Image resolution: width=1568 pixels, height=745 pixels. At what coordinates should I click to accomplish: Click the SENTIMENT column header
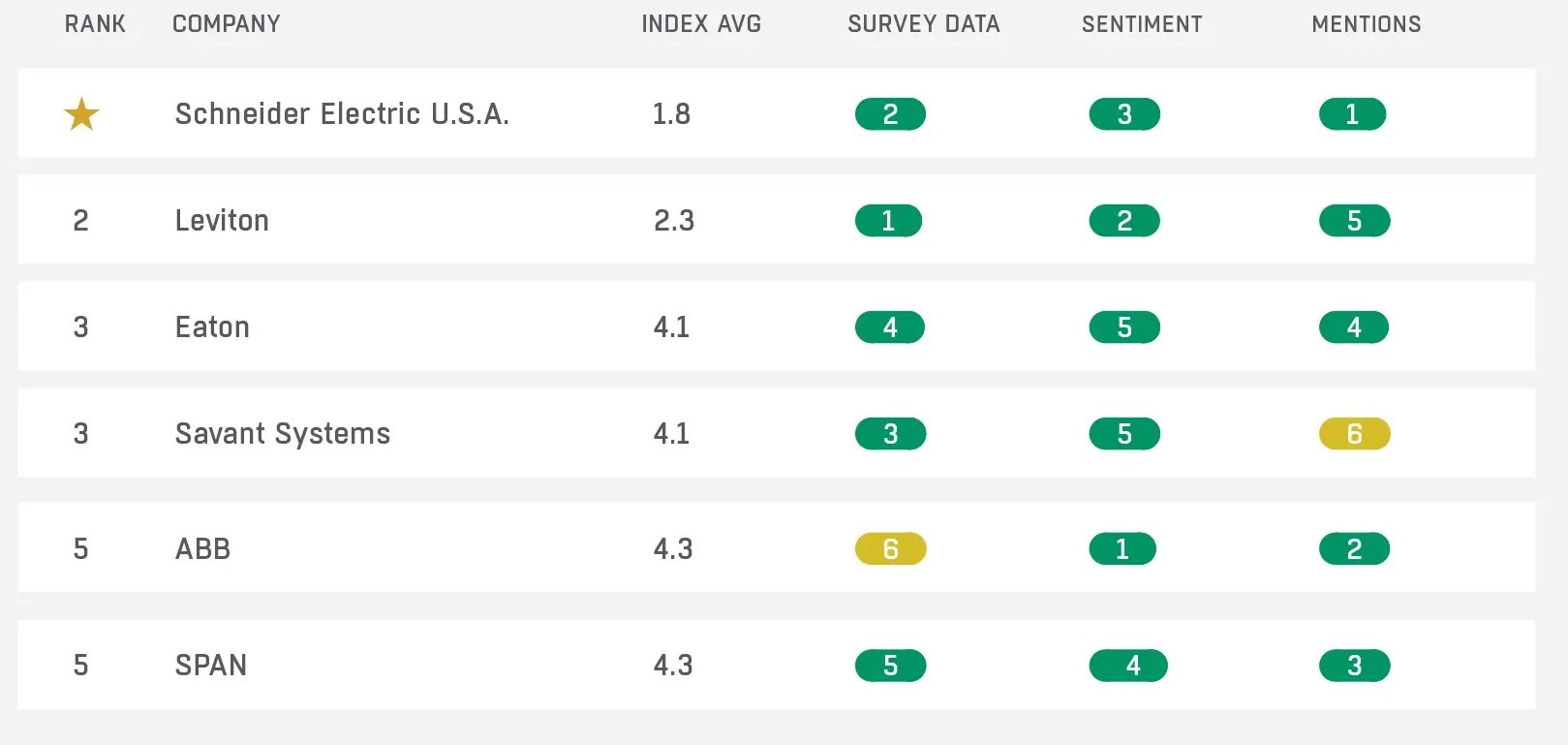tap(1142, 24)
